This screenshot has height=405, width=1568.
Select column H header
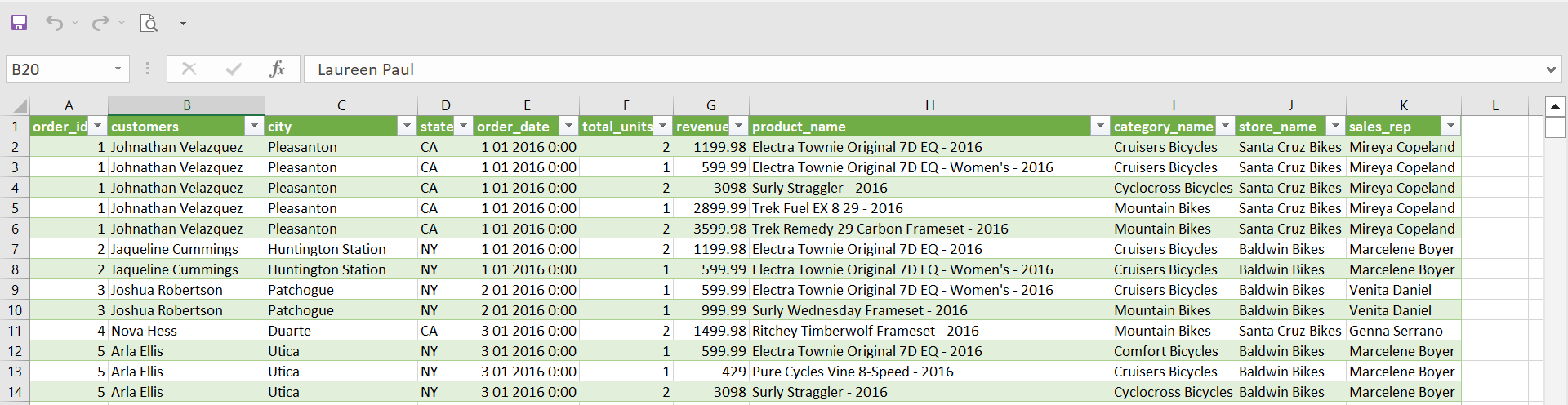click(x=929, y=105)
